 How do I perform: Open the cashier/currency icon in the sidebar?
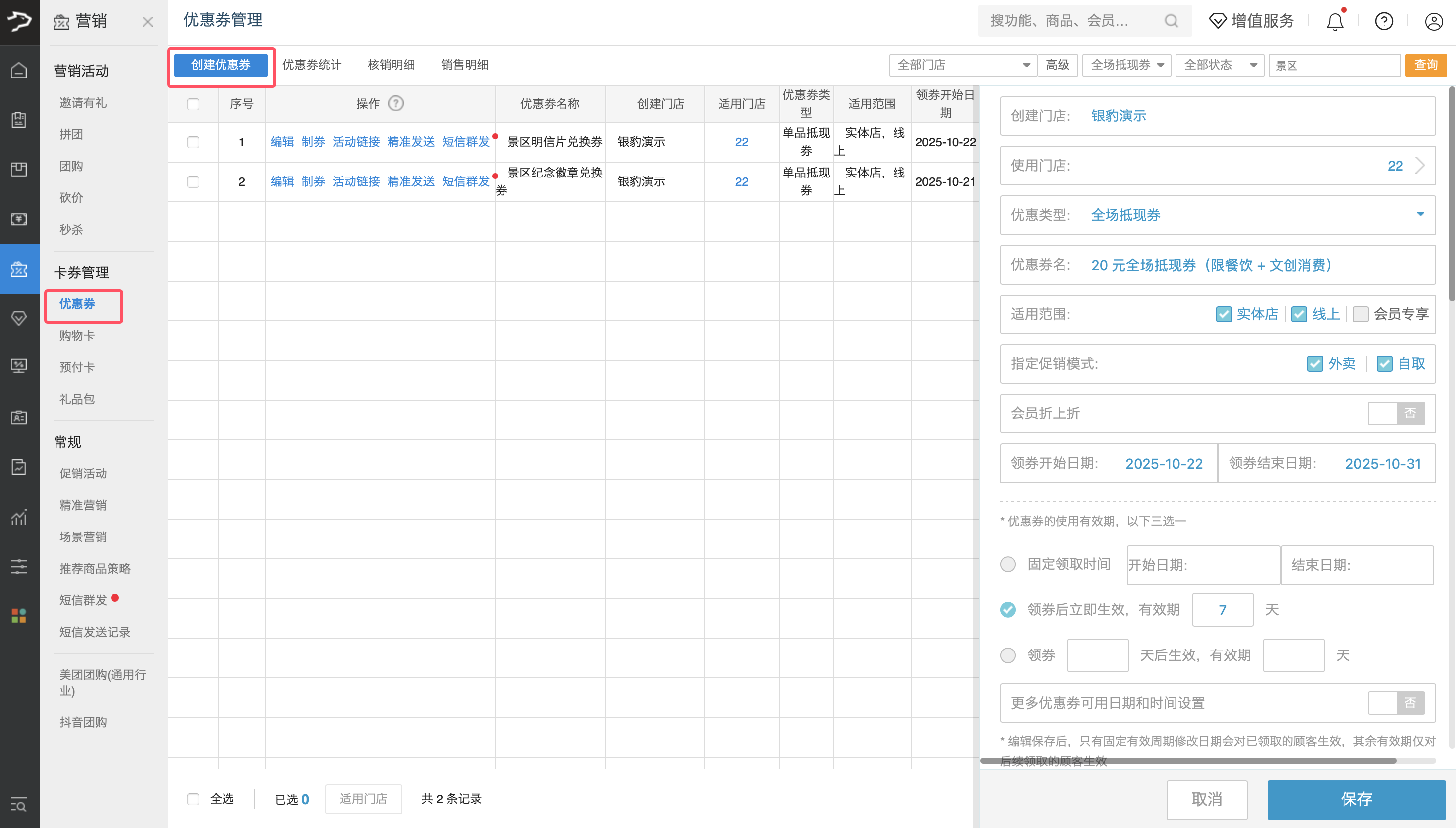pos(19,218)
